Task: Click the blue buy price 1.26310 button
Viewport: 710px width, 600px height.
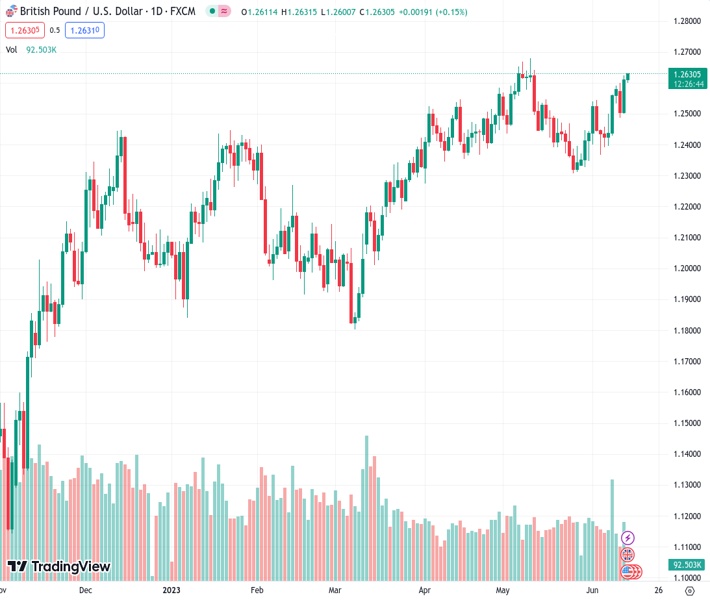Action: point(86,30)
